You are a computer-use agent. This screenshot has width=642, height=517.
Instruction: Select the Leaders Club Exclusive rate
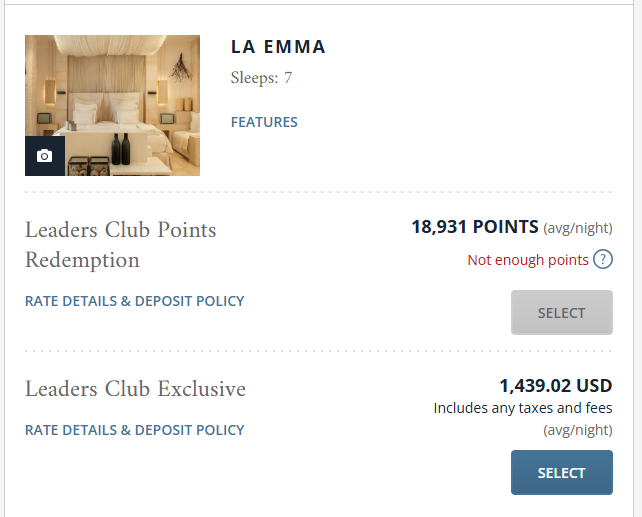[562, 473]
